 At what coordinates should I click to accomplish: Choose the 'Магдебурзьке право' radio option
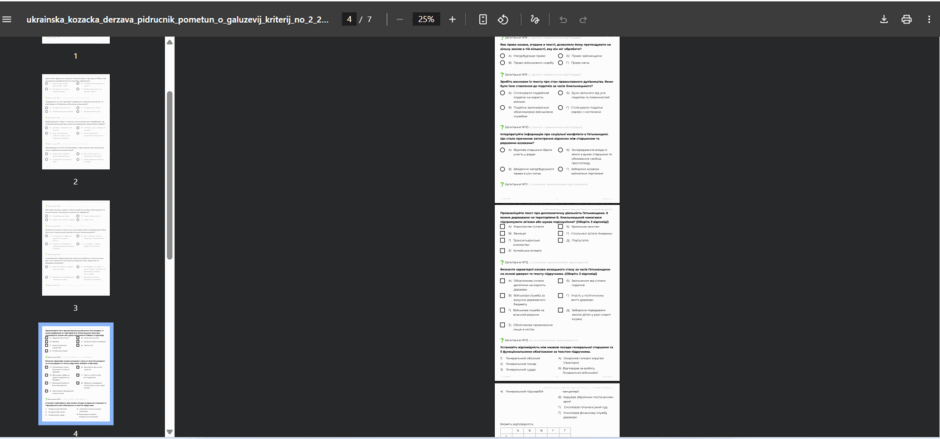[502, 55]
